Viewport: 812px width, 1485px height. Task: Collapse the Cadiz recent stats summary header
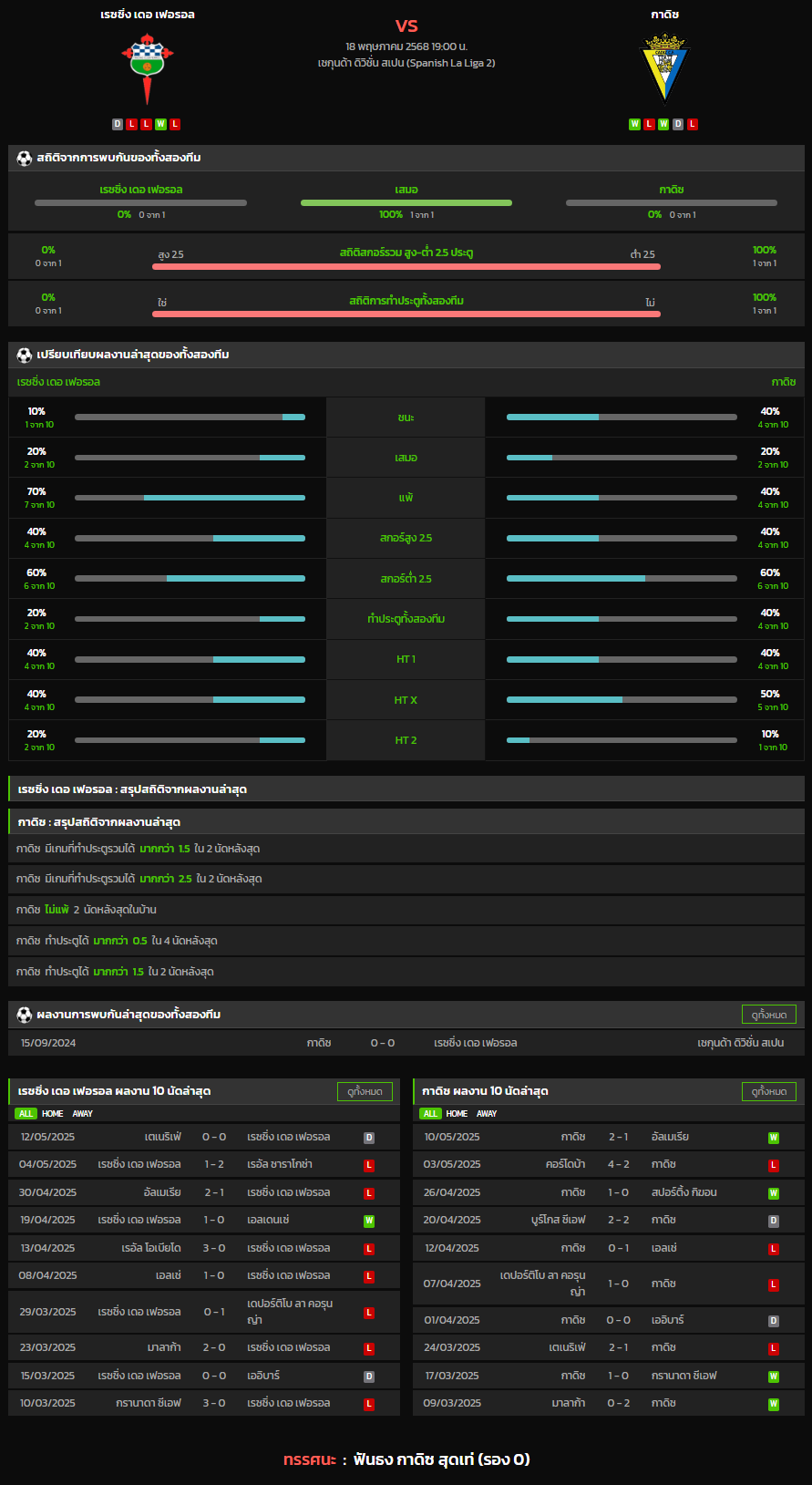pyautogui.click(x=406, y=822)
